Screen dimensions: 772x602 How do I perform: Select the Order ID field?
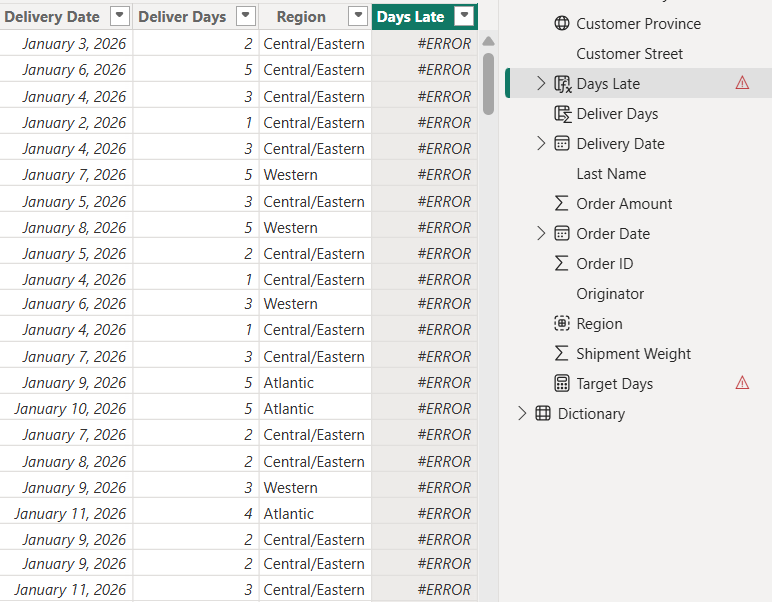tap(605, 264)
